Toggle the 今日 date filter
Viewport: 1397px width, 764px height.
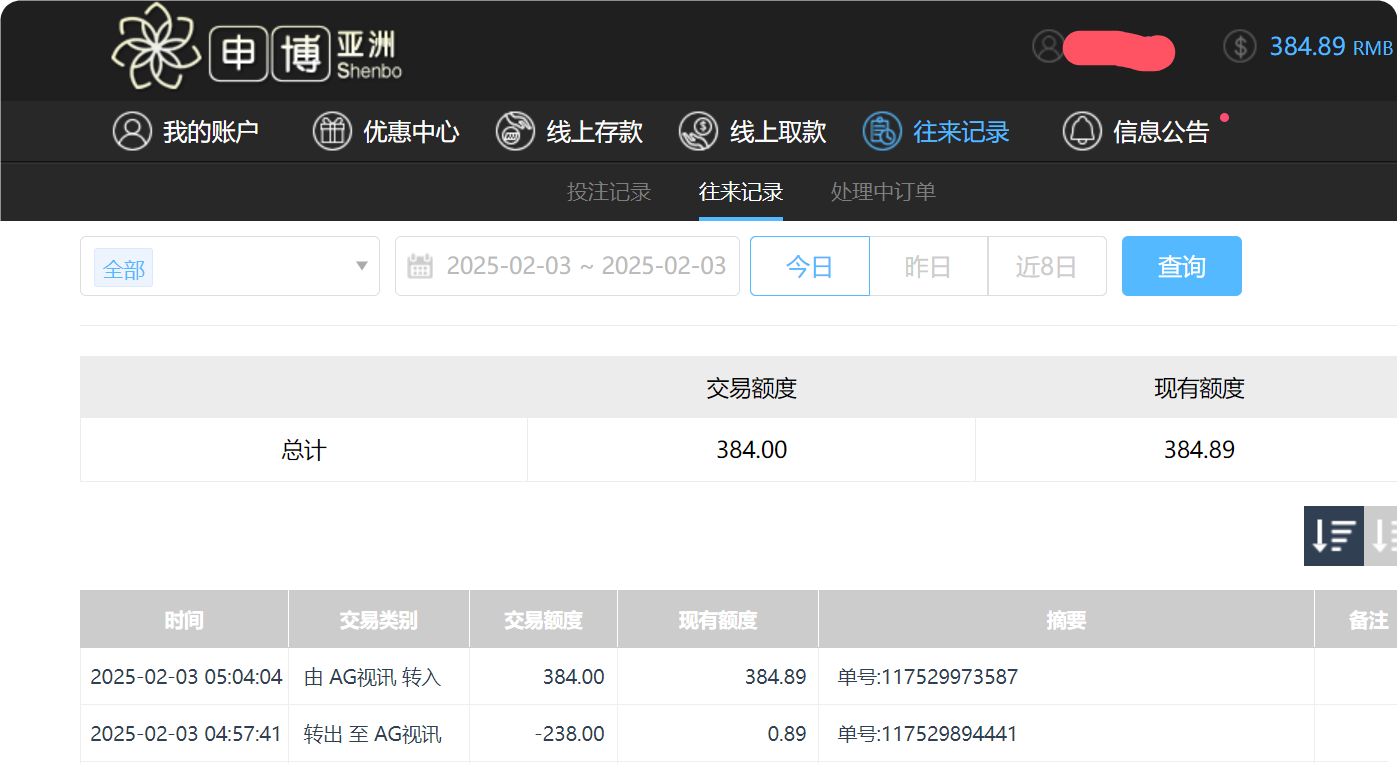809,266
